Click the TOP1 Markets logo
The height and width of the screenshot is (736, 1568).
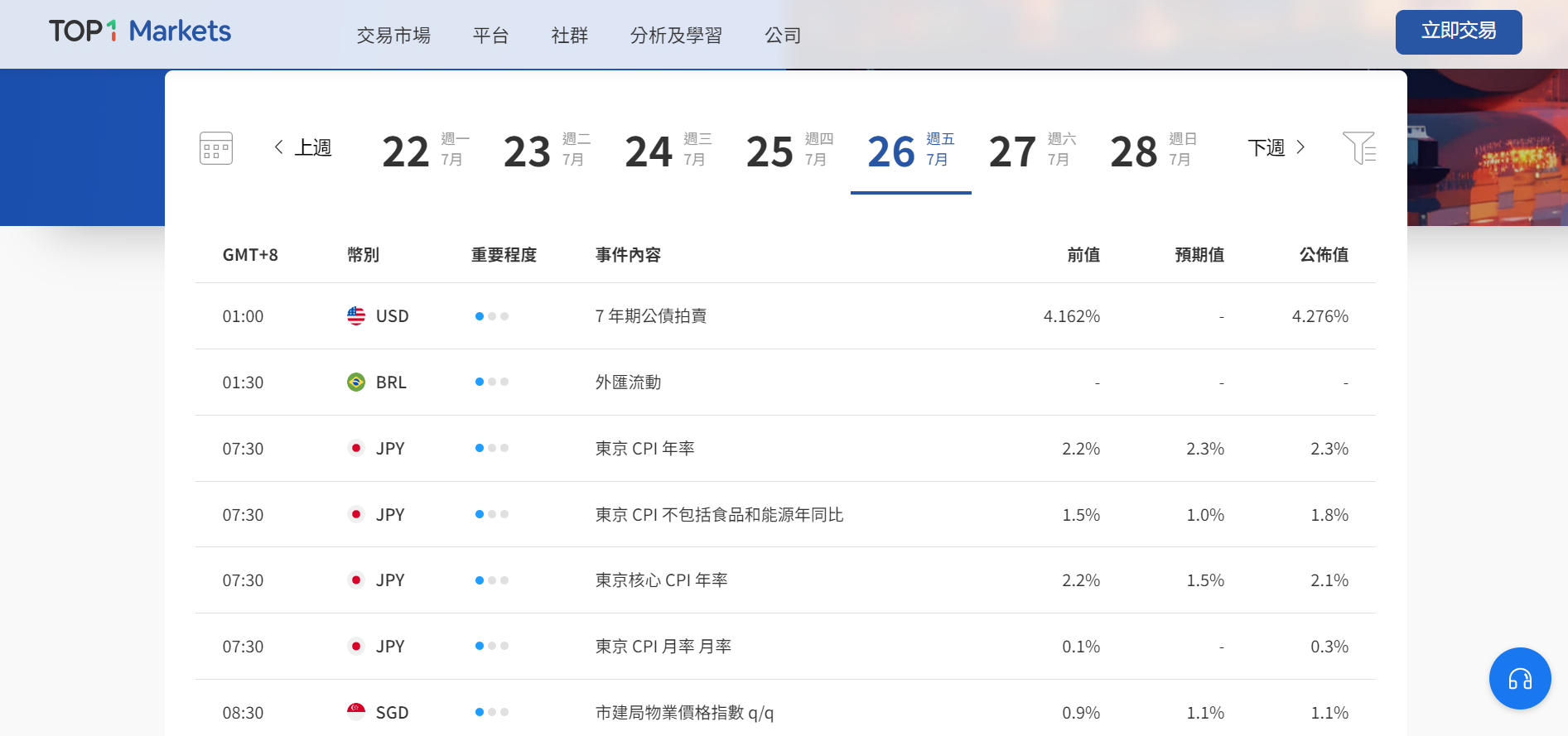pos(140,31)
